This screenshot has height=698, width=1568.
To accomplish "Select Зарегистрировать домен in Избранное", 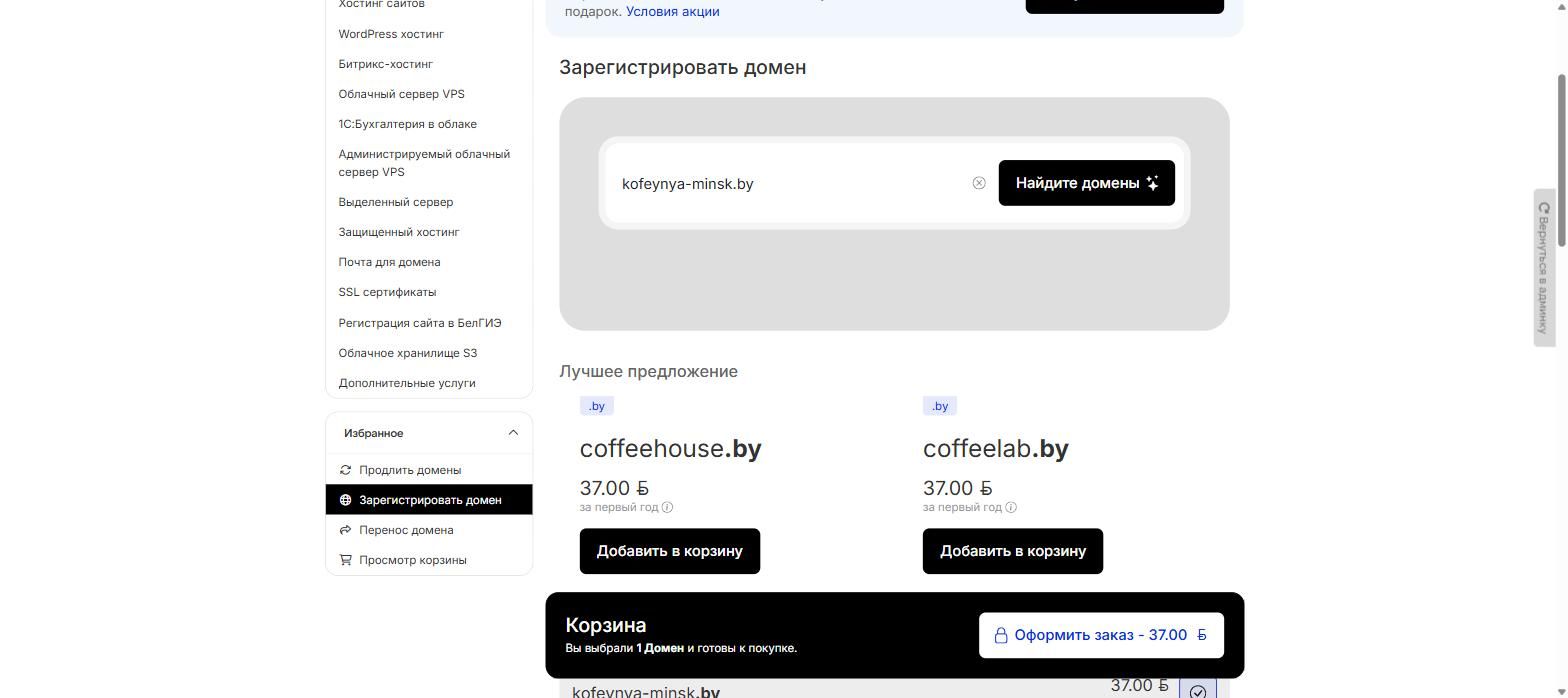I will [429, 500].
